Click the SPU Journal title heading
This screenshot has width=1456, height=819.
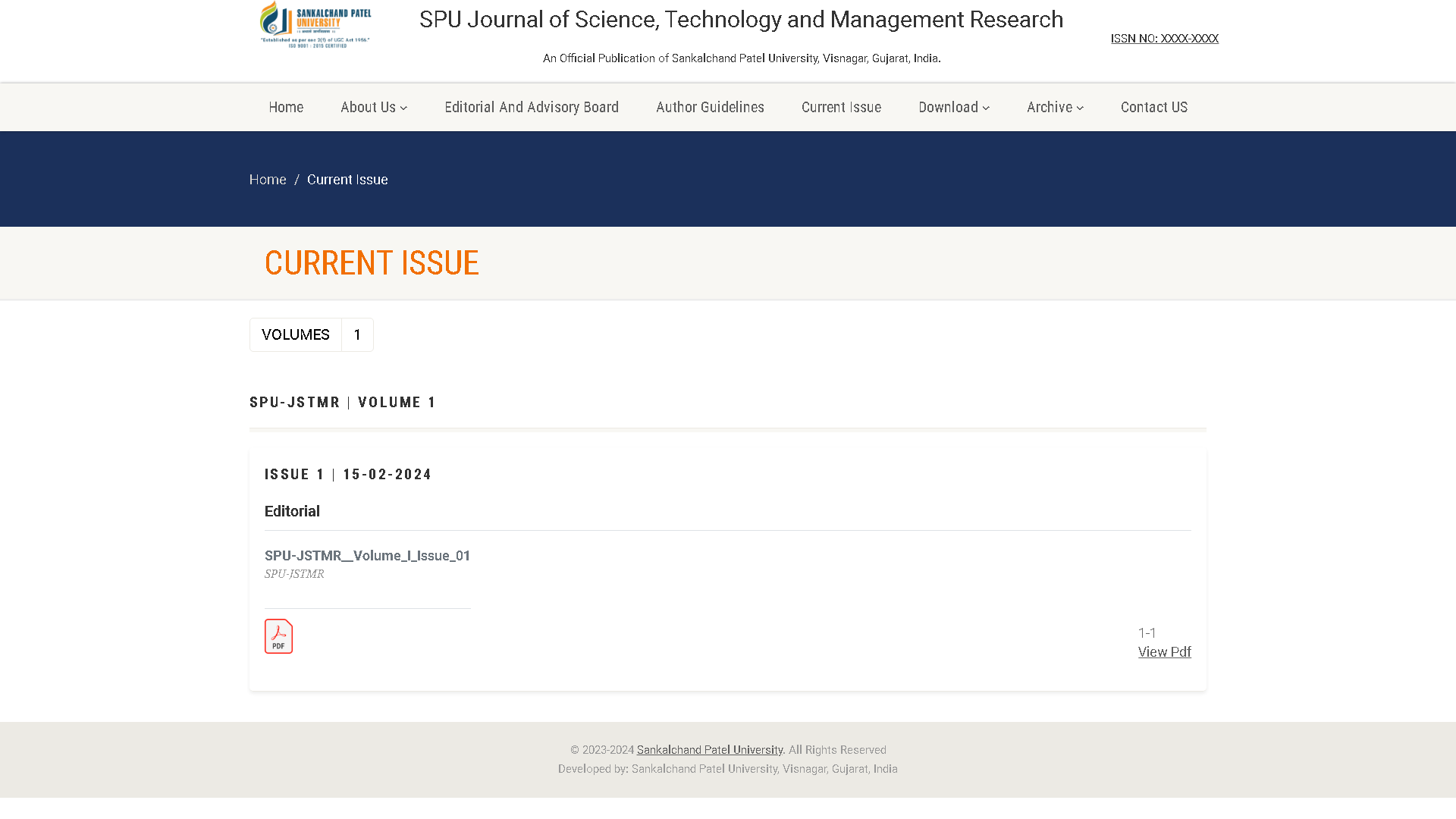pos(741,20)
